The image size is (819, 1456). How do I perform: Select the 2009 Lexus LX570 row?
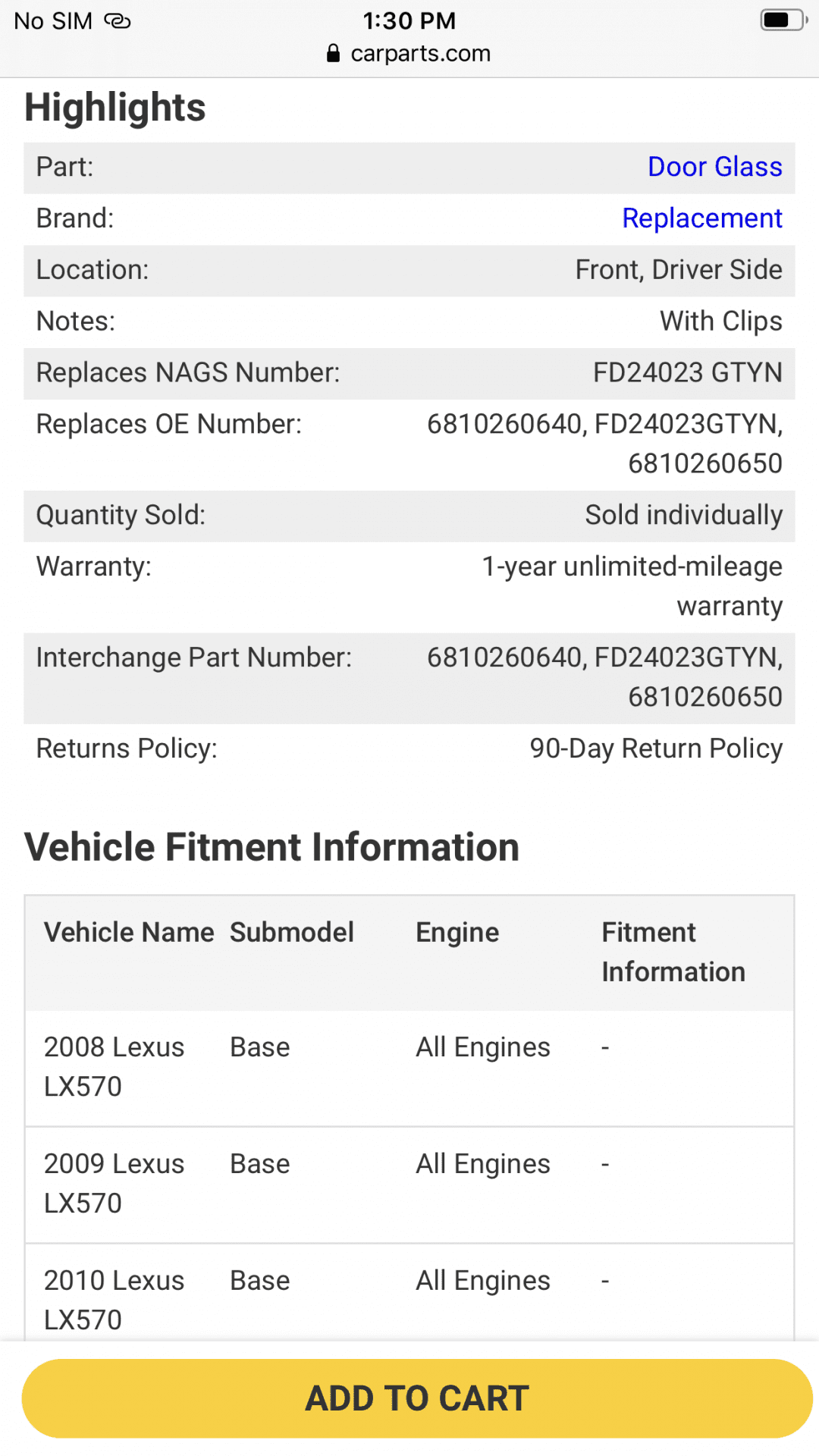point(409,1185)
